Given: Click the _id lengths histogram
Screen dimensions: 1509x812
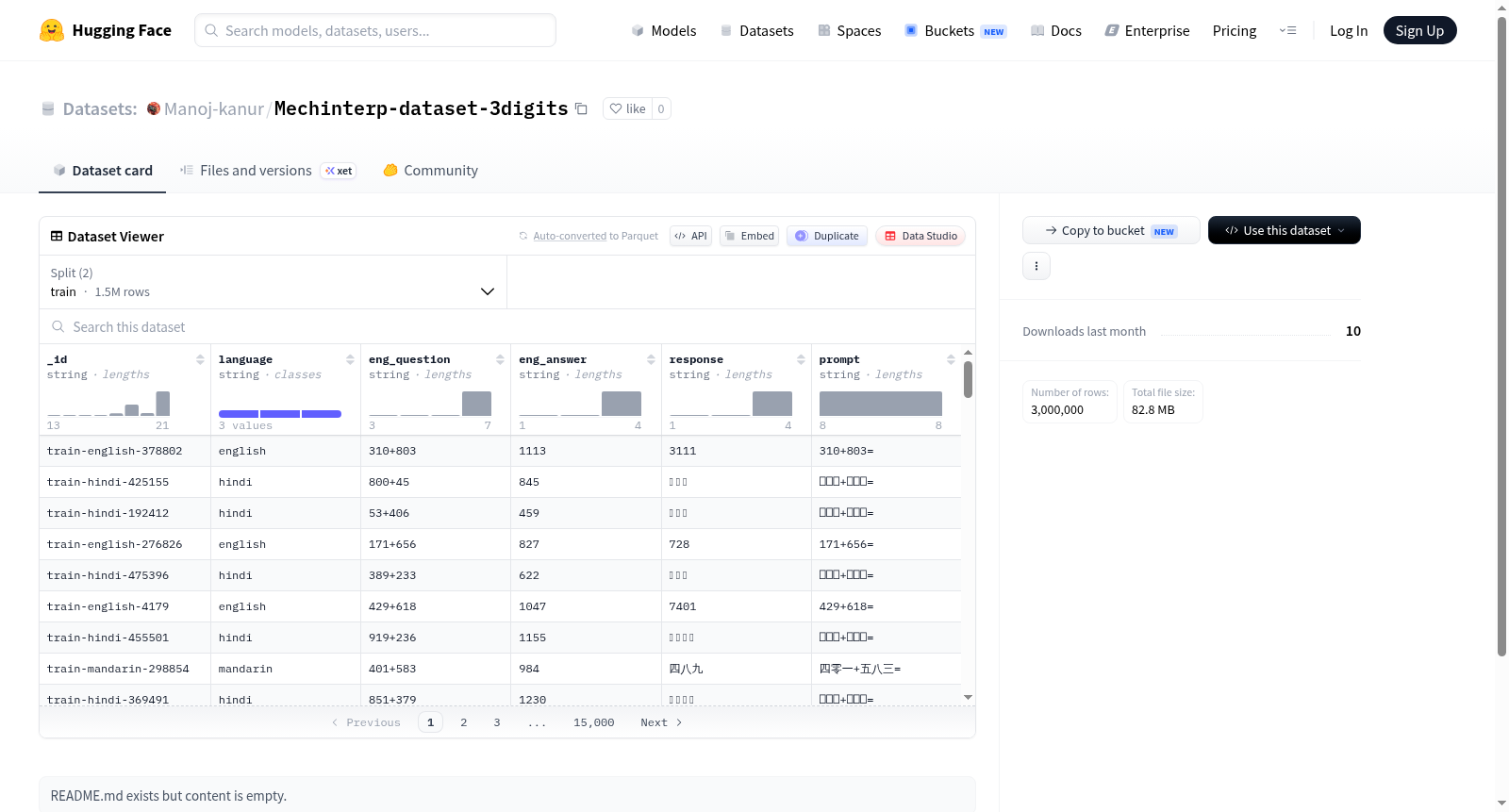Looking at the screenshot, I should (108, 404).
